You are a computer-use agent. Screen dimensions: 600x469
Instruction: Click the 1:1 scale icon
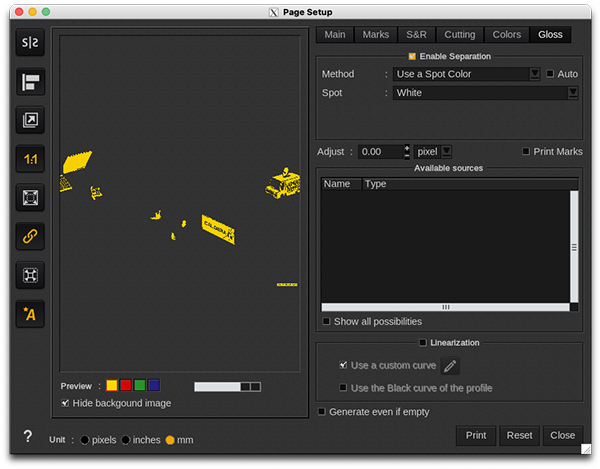[x=30, y=159]
